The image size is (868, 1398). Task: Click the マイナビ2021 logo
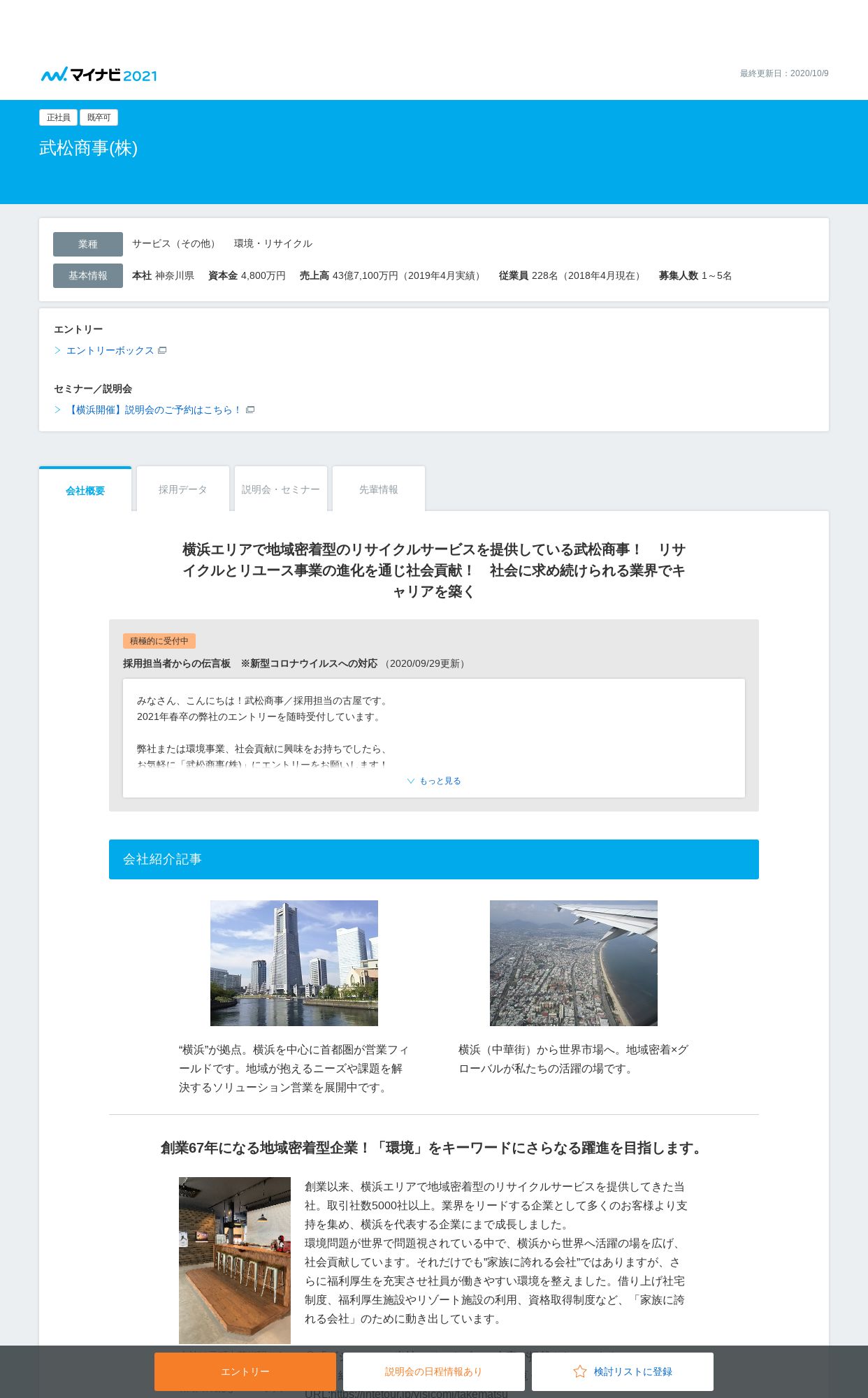pyautogui.click(x=99, y=74)
